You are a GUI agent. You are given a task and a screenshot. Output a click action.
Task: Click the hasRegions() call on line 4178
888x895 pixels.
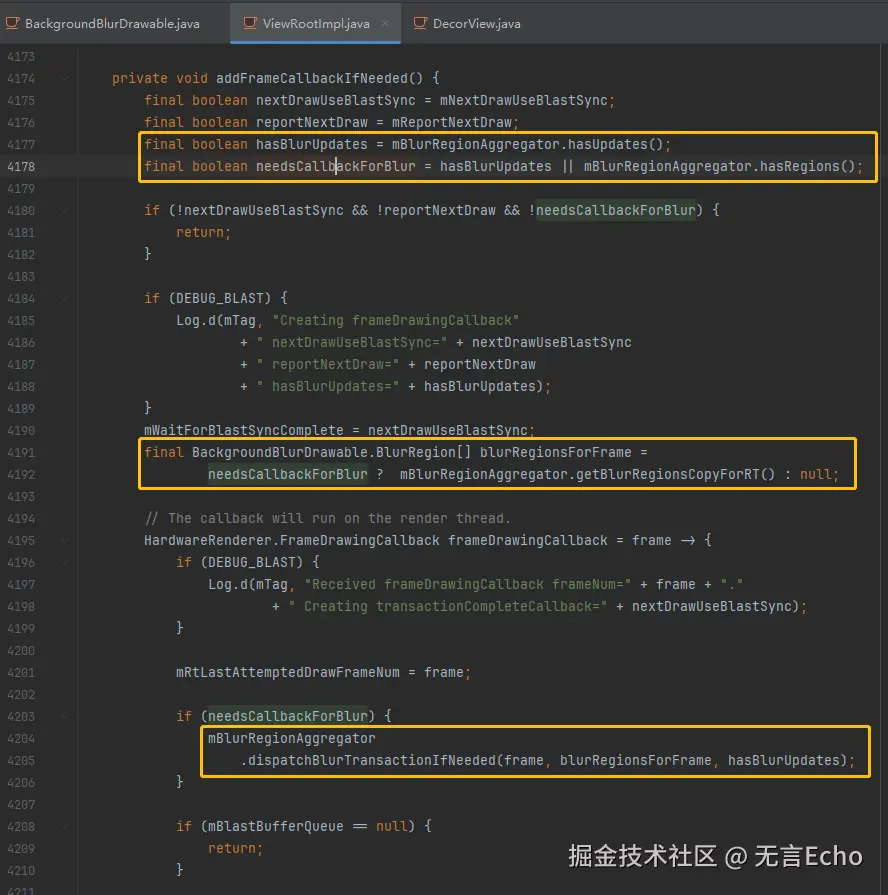point(808,167)
